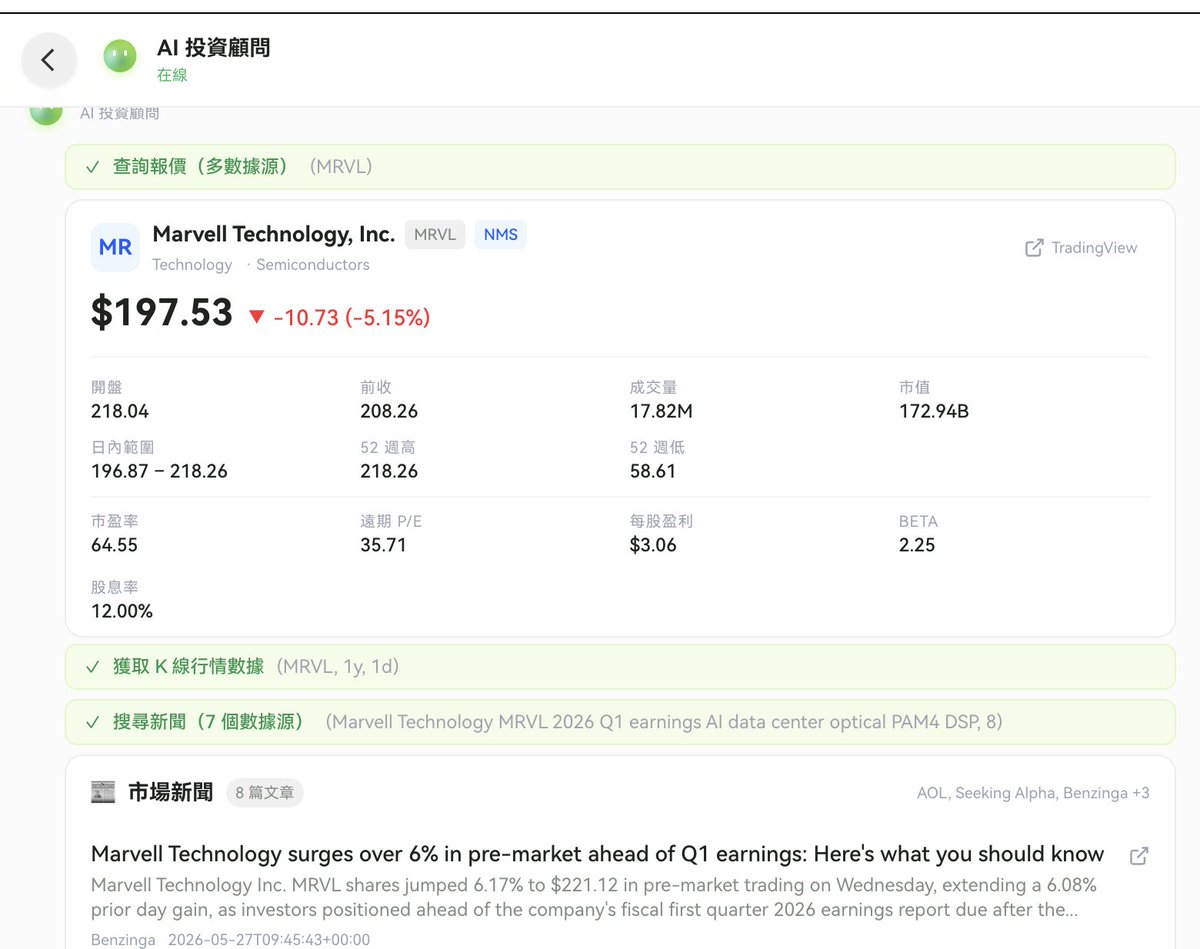
Task: Click the BETA value 2.25
Action: [917, 545]
